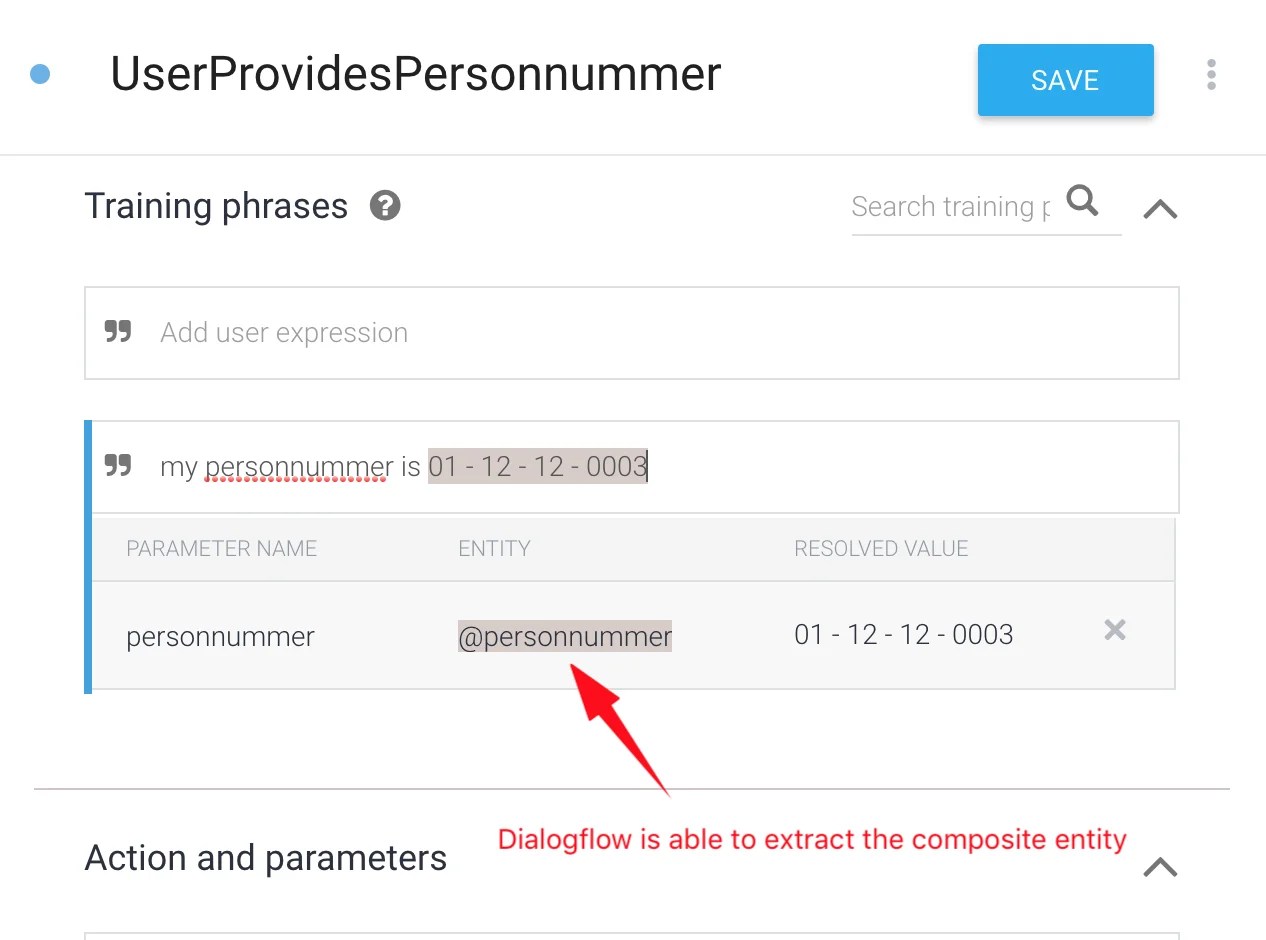Click the quote icon beside Add user expression
The height and width of the screenshot is (940, 1266).
(117, 331)
